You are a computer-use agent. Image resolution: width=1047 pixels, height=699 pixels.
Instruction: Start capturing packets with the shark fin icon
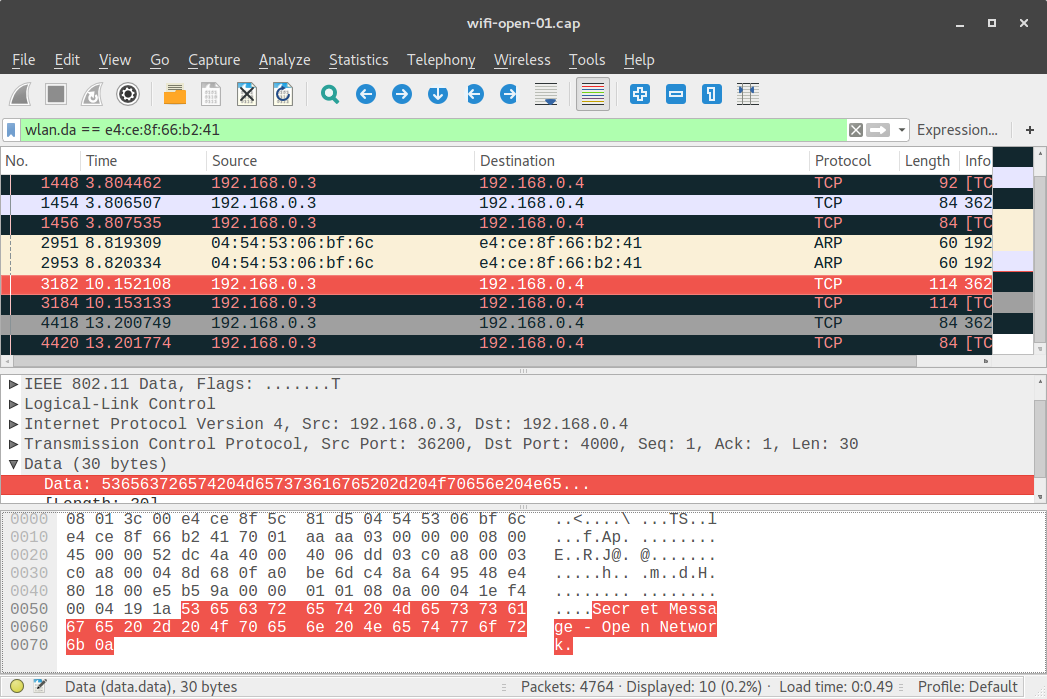coord(20,94)
